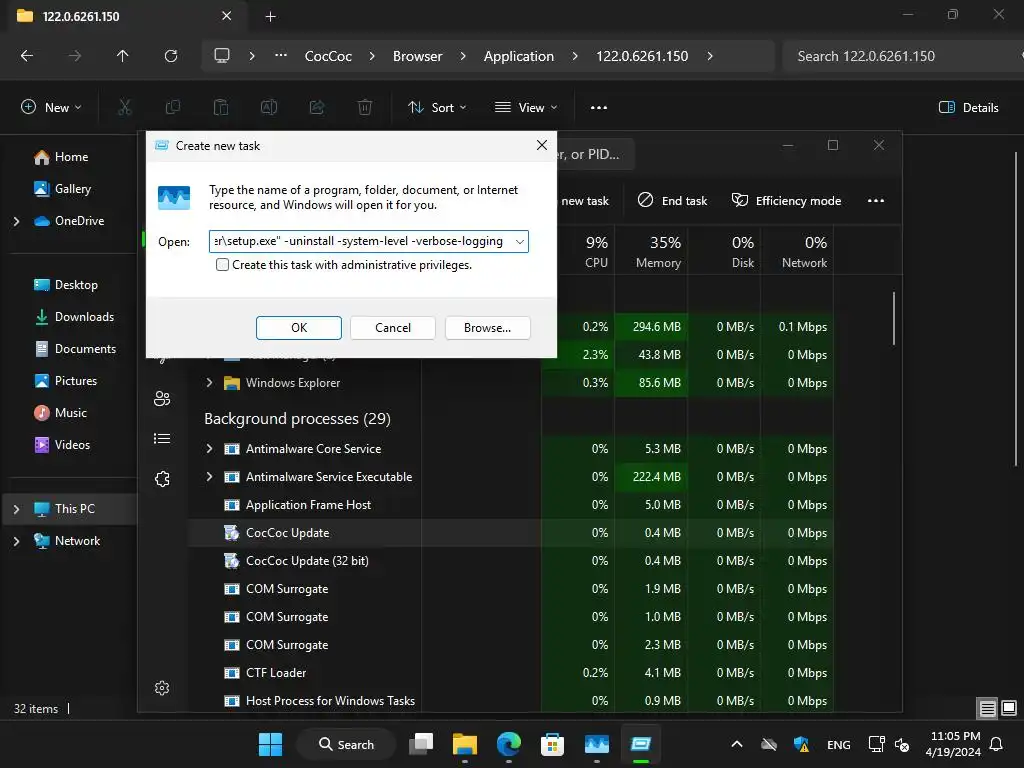Open Task Manager more options ellipsis
Screen dimensions: 1024x768
876,200
